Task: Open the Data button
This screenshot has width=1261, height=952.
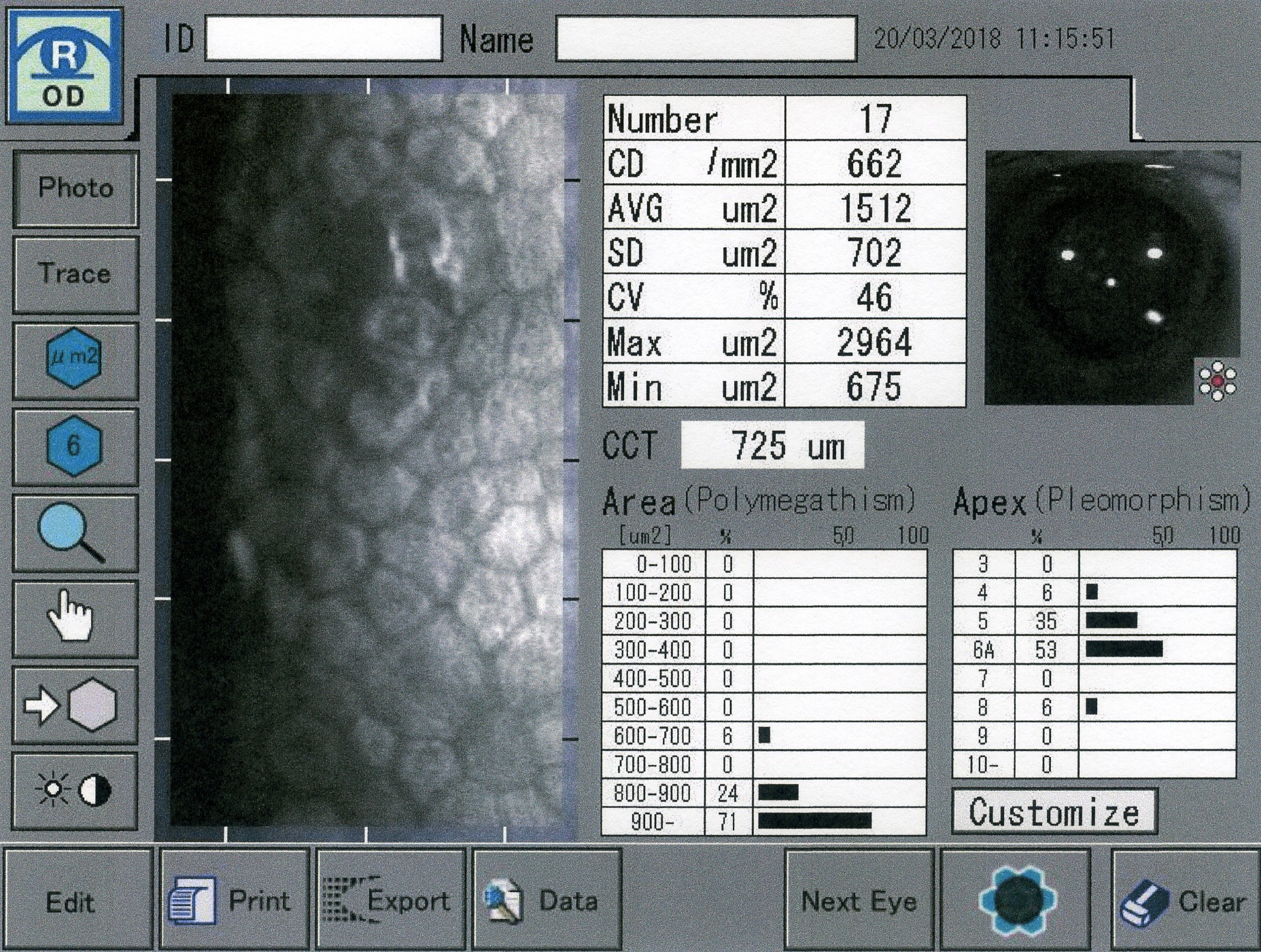Action: tap(547, 900)
